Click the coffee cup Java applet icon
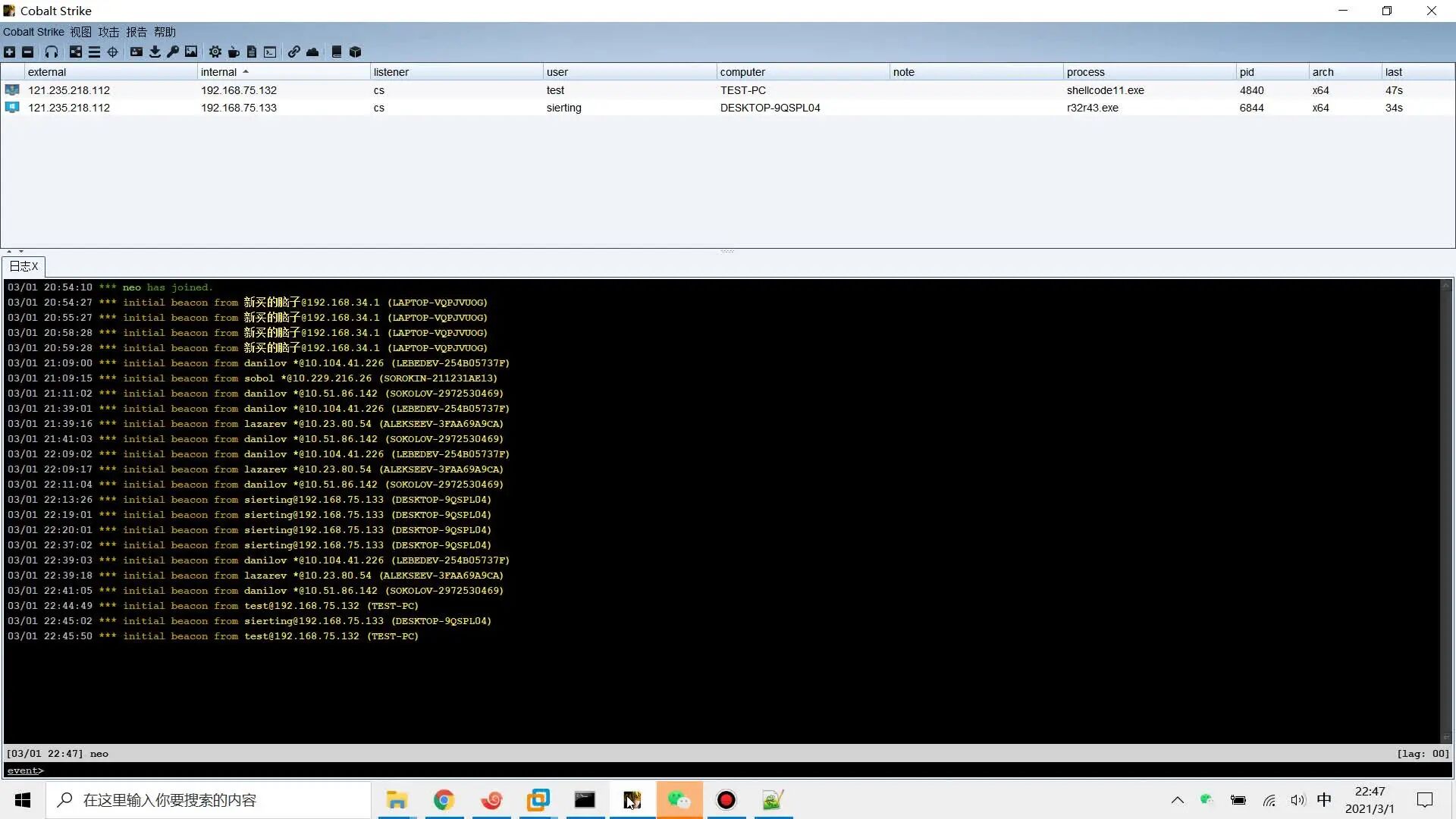 point(234,52)
